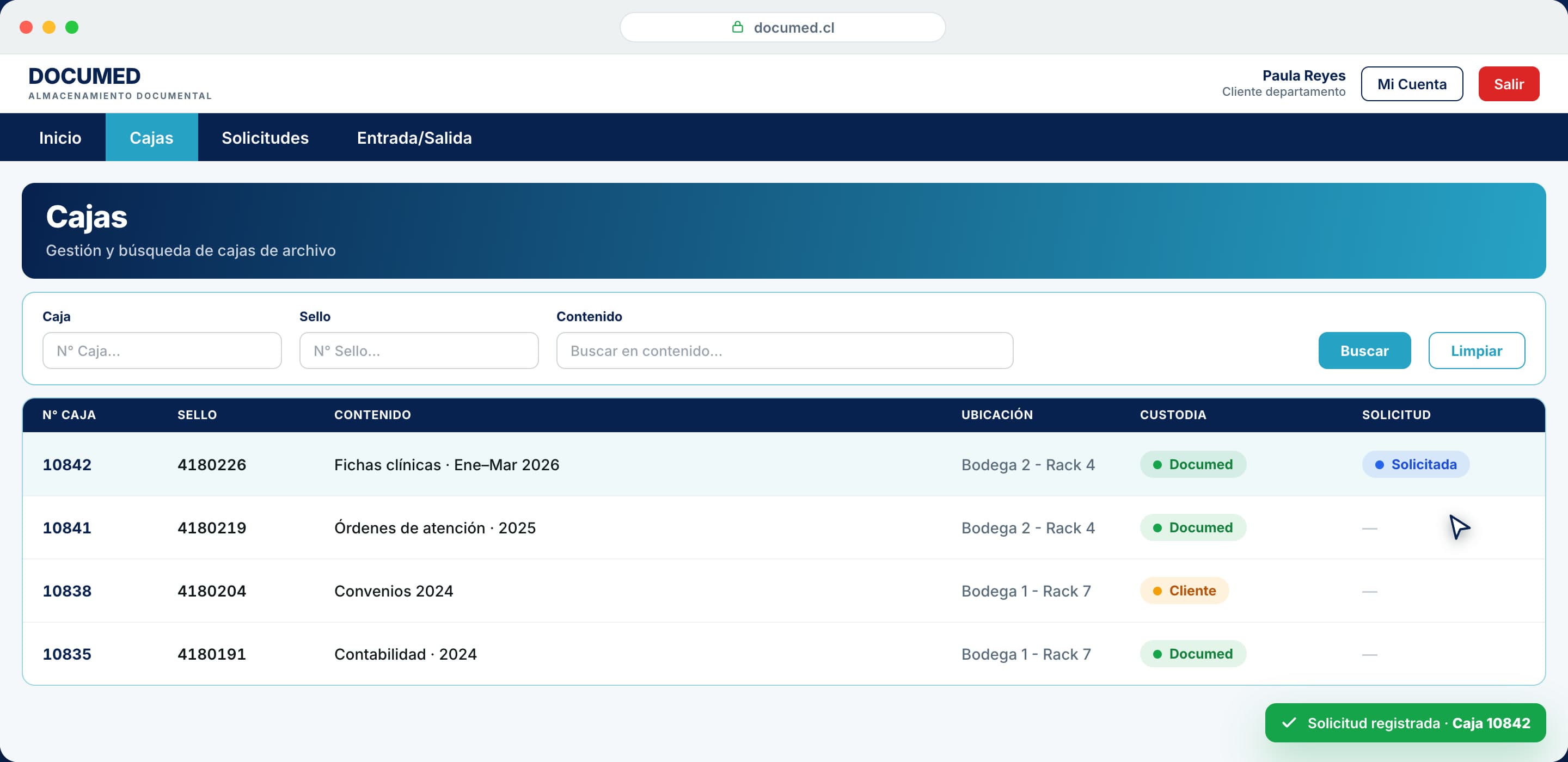Image resolution: width=1568 pixels, height=762 pixels.
Task: Click seal number 4180219
Action: point(212,527)
